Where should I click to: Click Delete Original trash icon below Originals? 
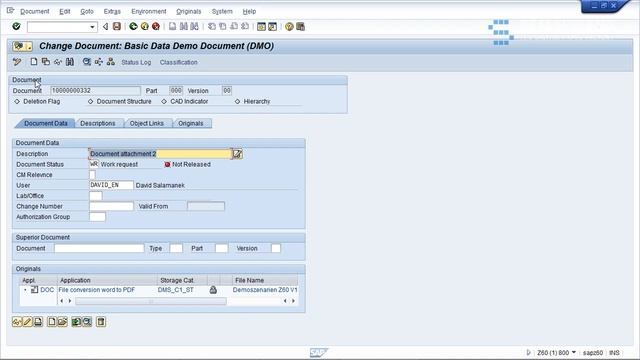(101, 322)
